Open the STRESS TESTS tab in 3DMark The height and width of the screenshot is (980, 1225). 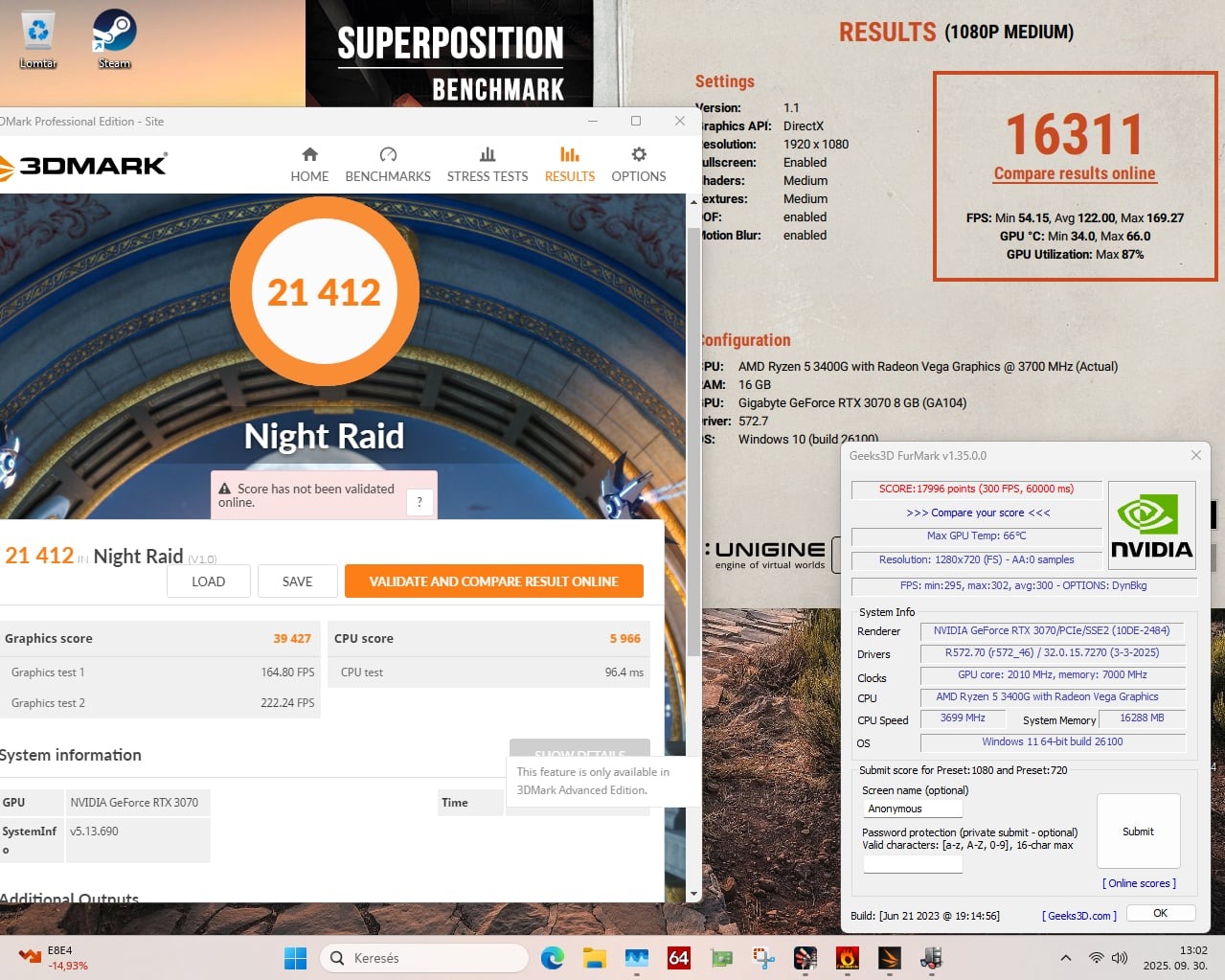488,165
